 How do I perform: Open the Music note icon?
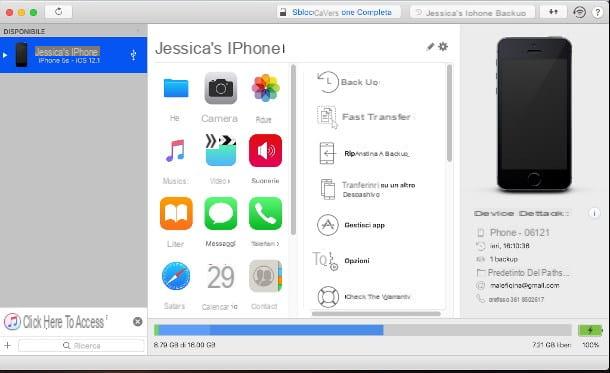coord(175,151)
